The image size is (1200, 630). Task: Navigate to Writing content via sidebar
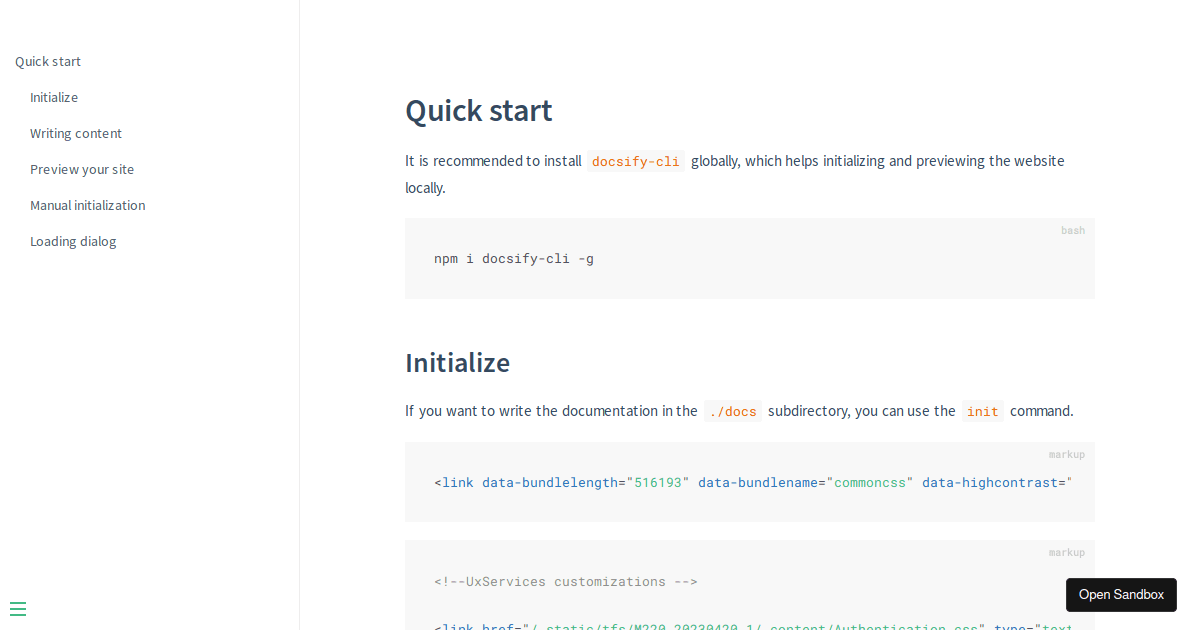pyautogui.click(x=76, y=133)
